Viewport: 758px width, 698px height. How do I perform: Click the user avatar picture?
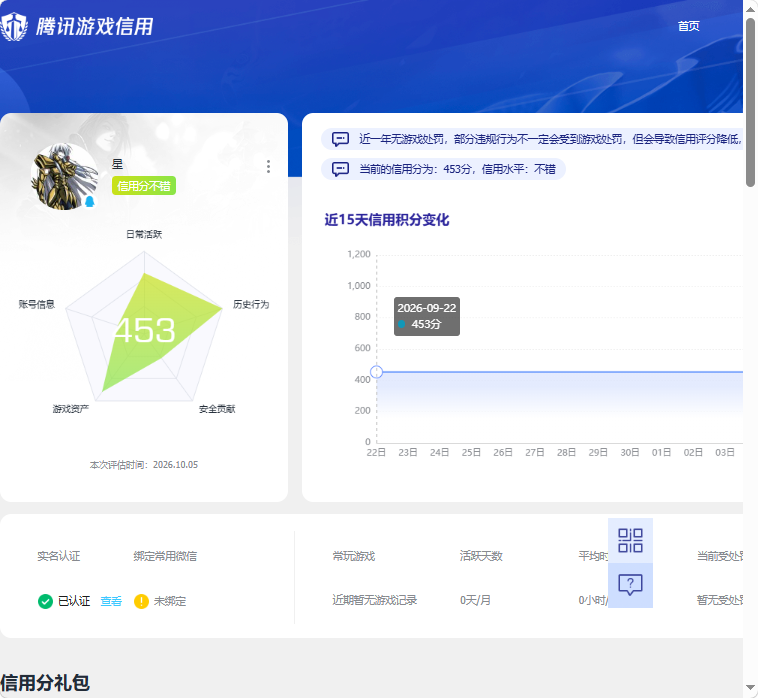(x=64, y=176)
